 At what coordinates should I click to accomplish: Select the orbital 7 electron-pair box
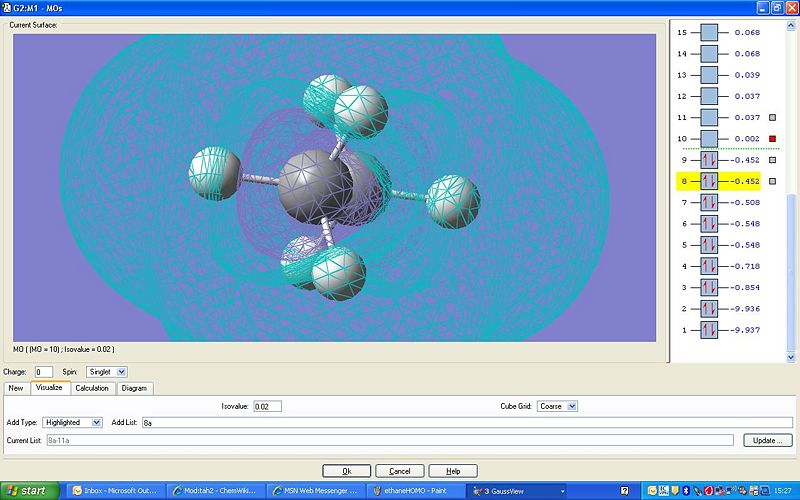coord(709,203)
